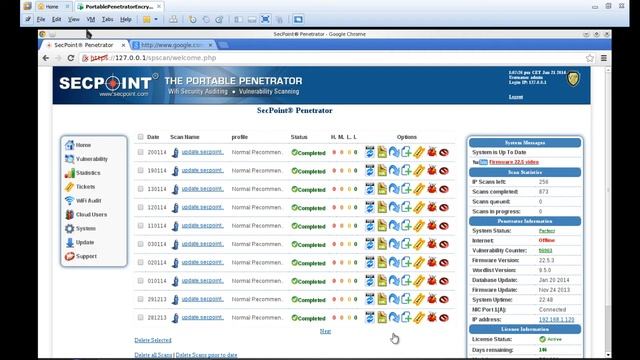Switch to the google.com Chrome tab
Image resolution: width=640 pixels, height=360 pixels.
(173, 45)
